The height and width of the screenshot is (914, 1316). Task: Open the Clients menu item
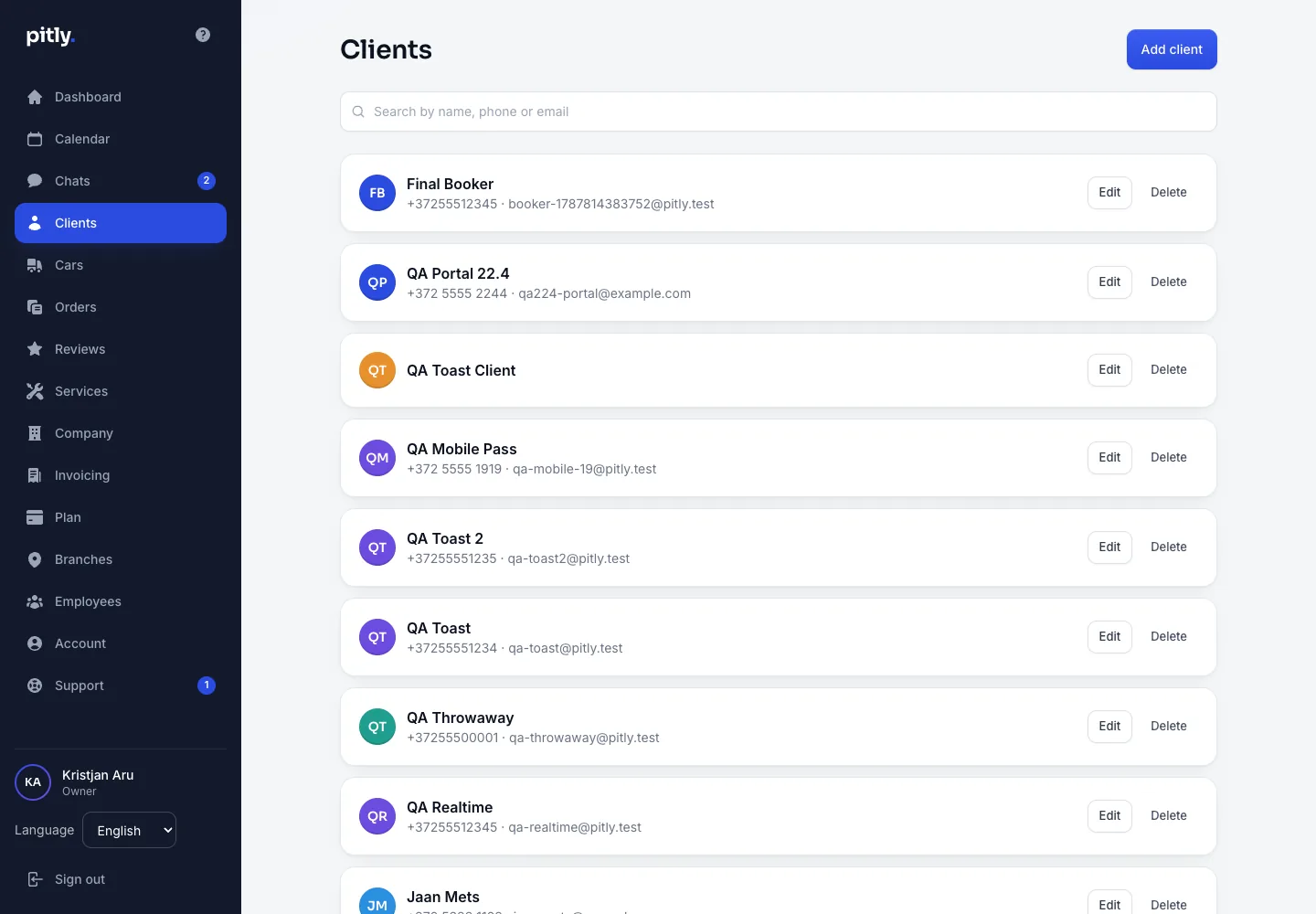(121, 223)
